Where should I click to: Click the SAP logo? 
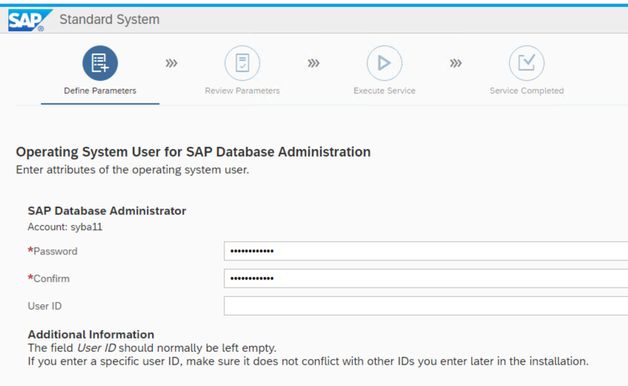click(x=30, y=20)
